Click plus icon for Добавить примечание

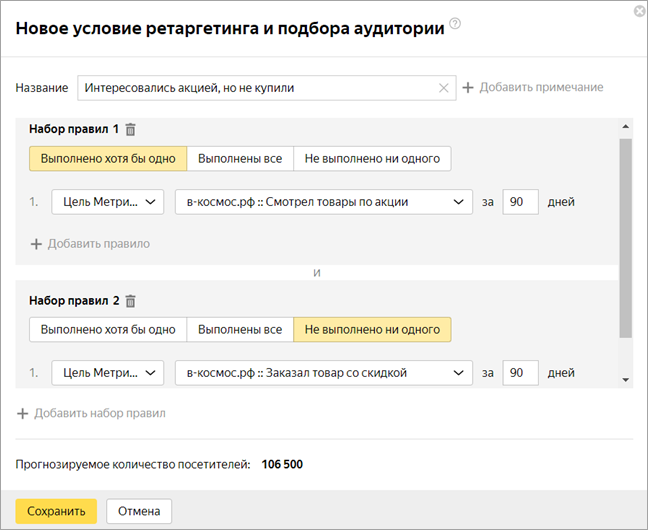(x=467, y=88)
